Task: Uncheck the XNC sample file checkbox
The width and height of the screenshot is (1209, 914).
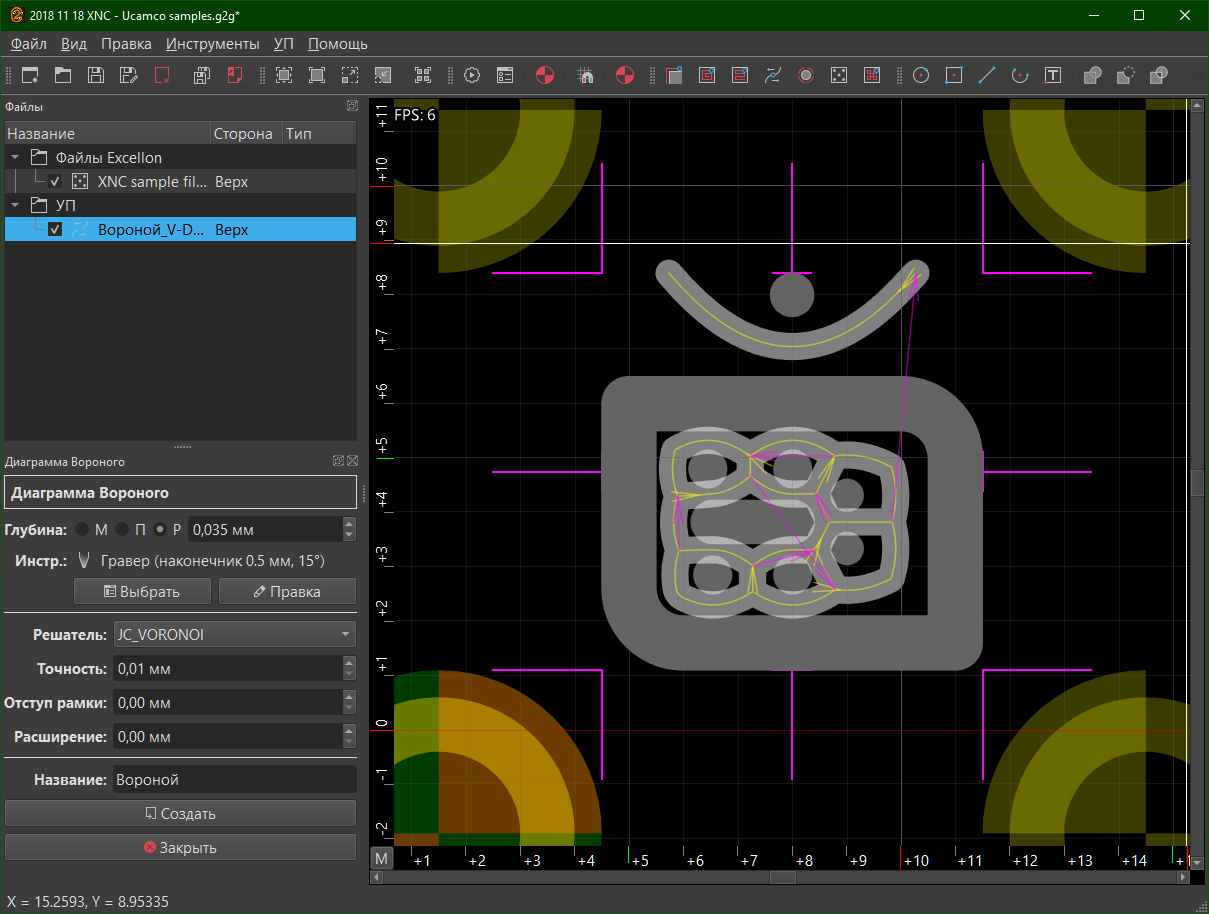Action: tap(55, 182)
